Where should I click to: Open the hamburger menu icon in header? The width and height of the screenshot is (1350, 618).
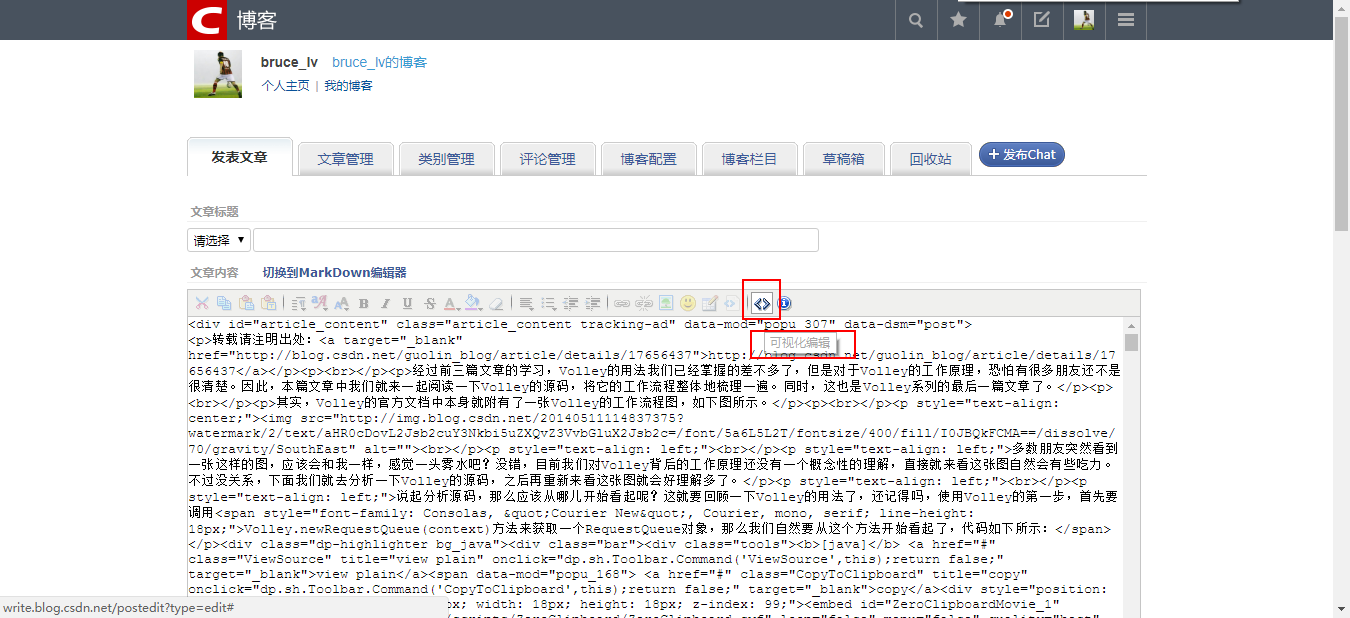(x=1126, y=20)
